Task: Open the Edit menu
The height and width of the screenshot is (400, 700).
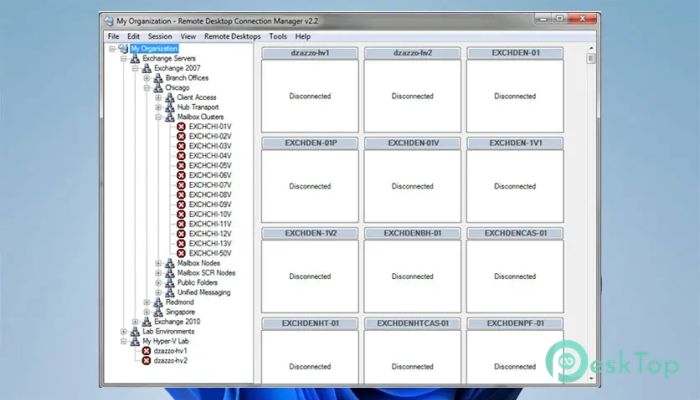Action: pyautogui.click(x=133, y=36)
